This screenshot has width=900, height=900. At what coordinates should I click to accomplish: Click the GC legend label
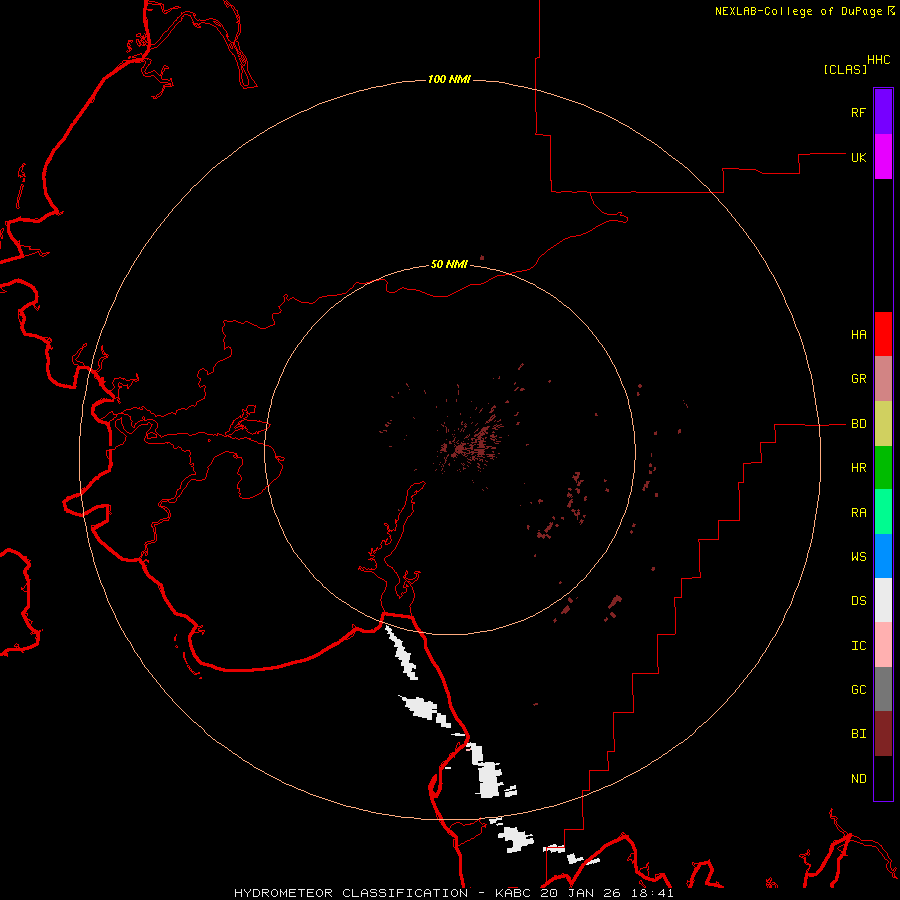point(858,690)
